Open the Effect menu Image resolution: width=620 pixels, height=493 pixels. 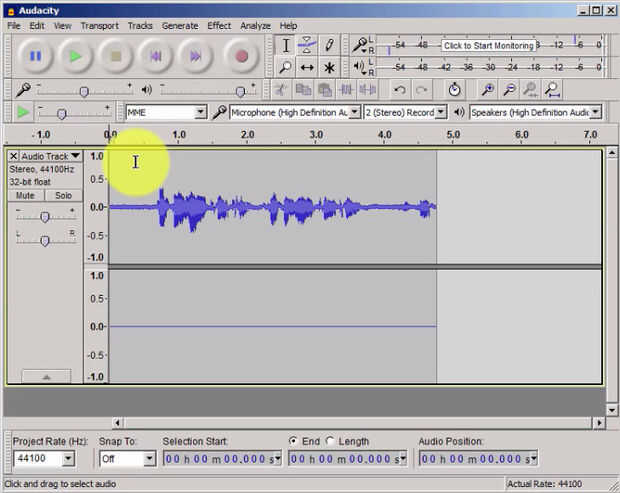pos(219,26)
